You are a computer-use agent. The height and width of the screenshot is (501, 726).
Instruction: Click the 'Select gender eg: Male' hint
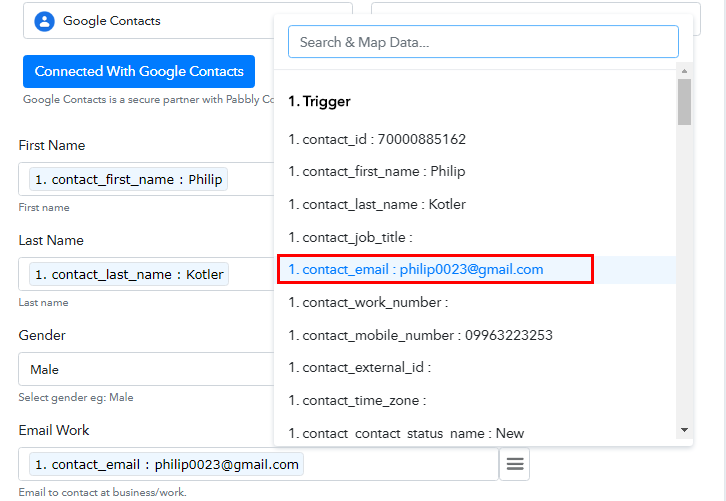click(76, 397)
